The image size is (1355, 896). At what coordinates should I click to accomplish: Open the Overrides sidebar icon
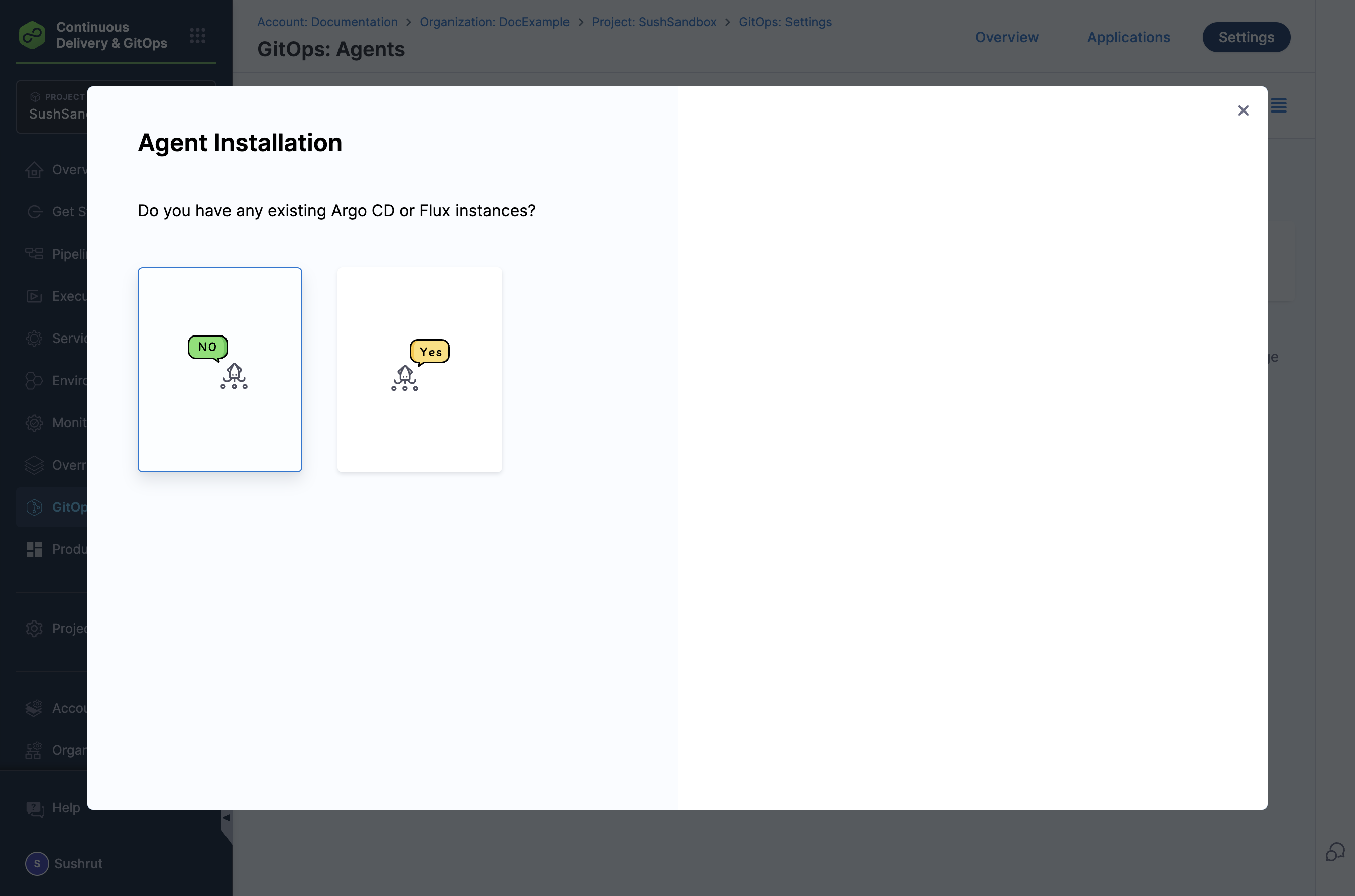(x=34, y=465)
